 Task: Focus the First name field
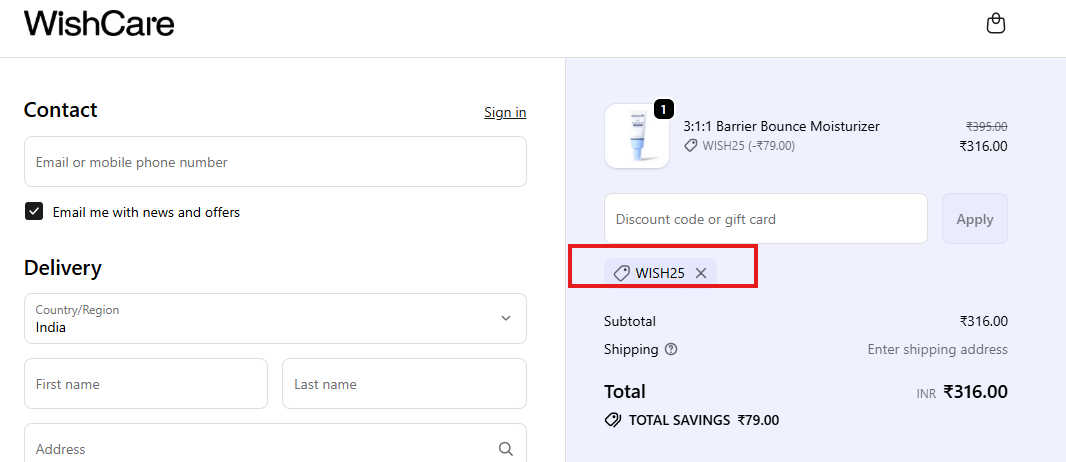click(146, 384)
